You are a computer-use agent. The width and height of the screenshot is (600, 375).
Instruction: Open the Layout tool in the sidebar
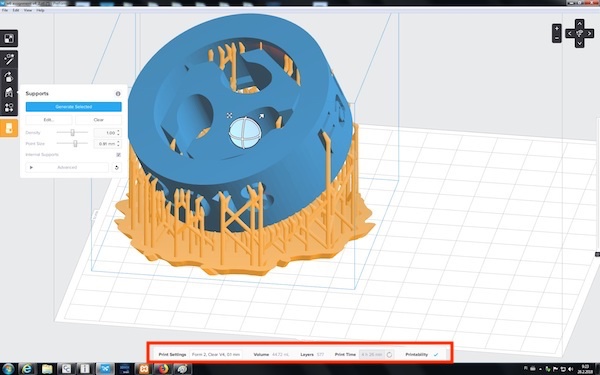click(9, 108)
